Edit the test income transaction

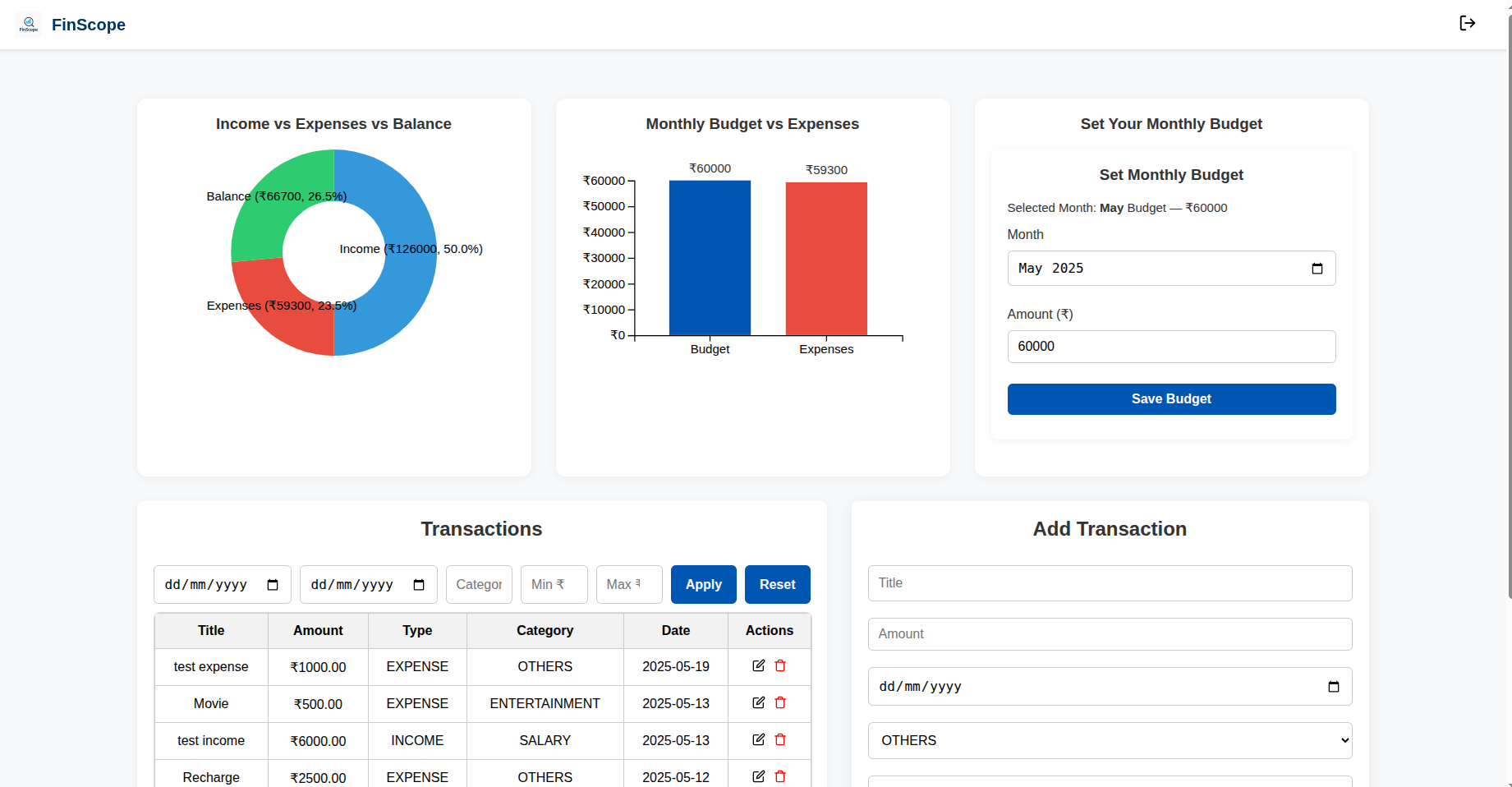(x=758, y=739)
